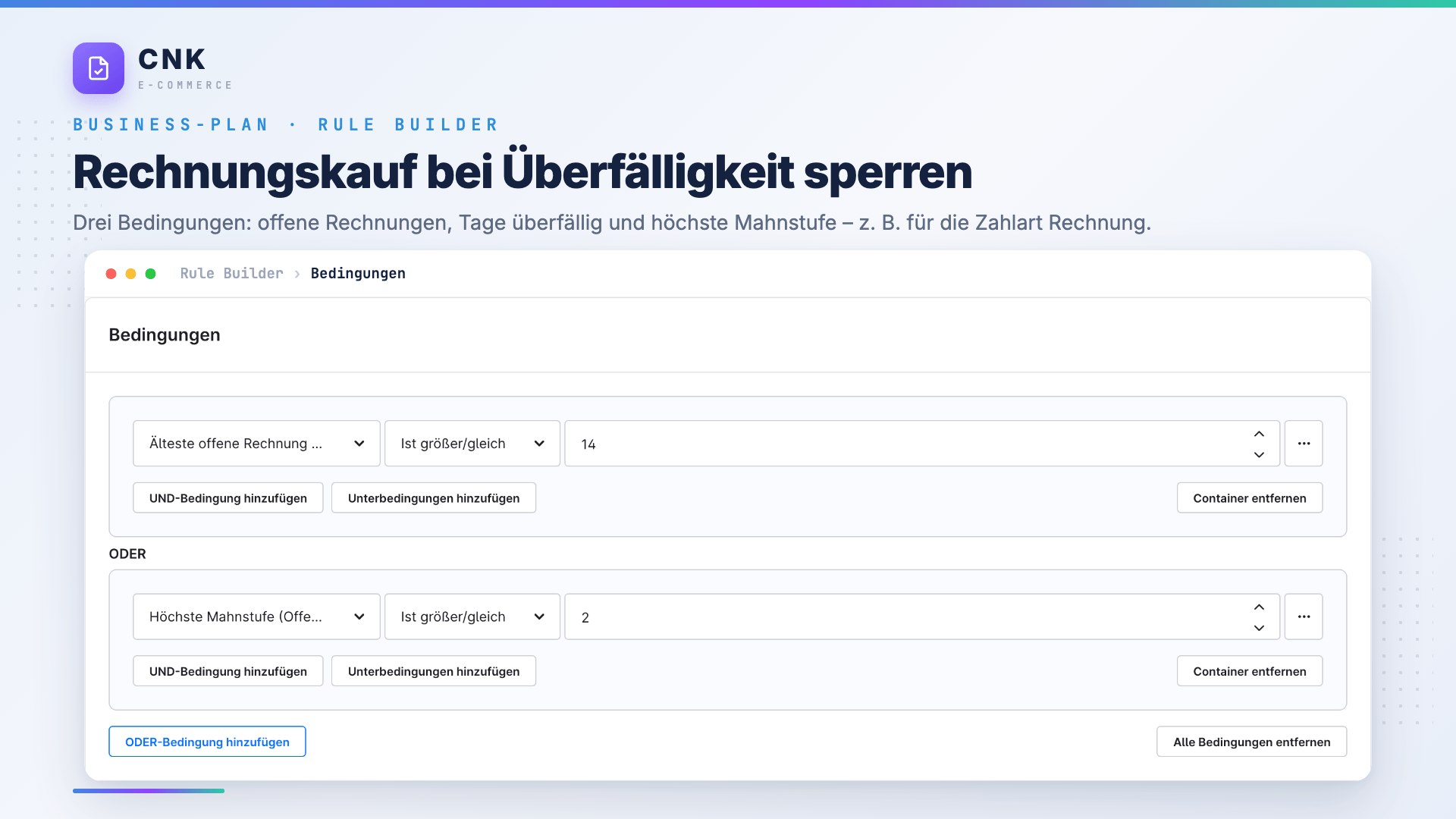
Task: Click Alle Bedingungen entfernen
Action: tap(1251, 742)
